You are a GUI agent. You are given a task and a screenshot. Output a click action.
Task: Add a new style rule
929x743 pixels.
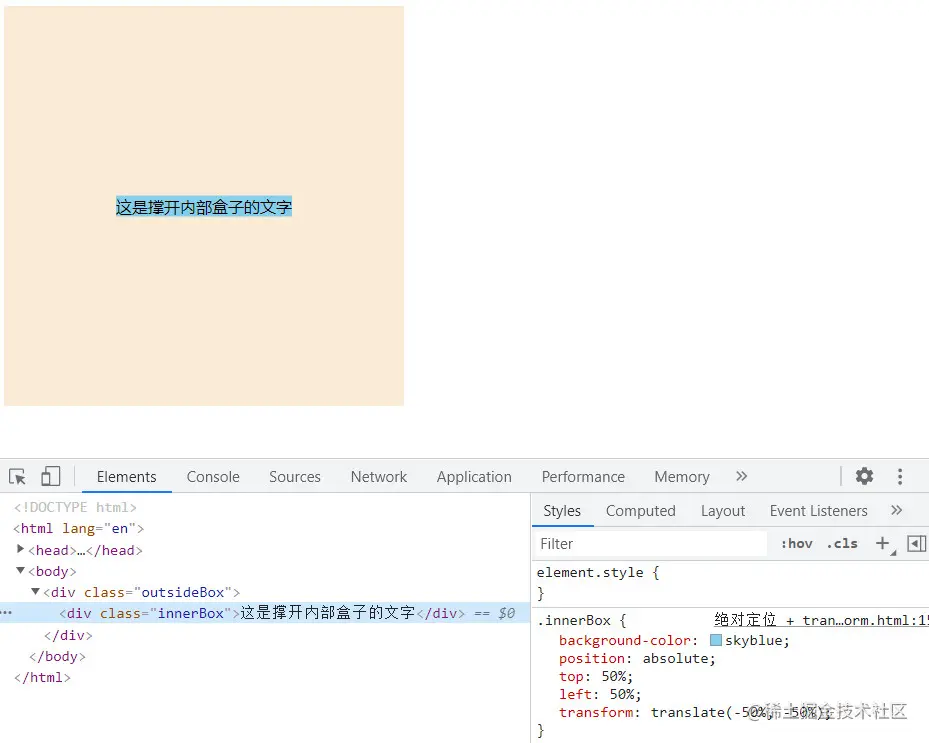pos(883,543)
